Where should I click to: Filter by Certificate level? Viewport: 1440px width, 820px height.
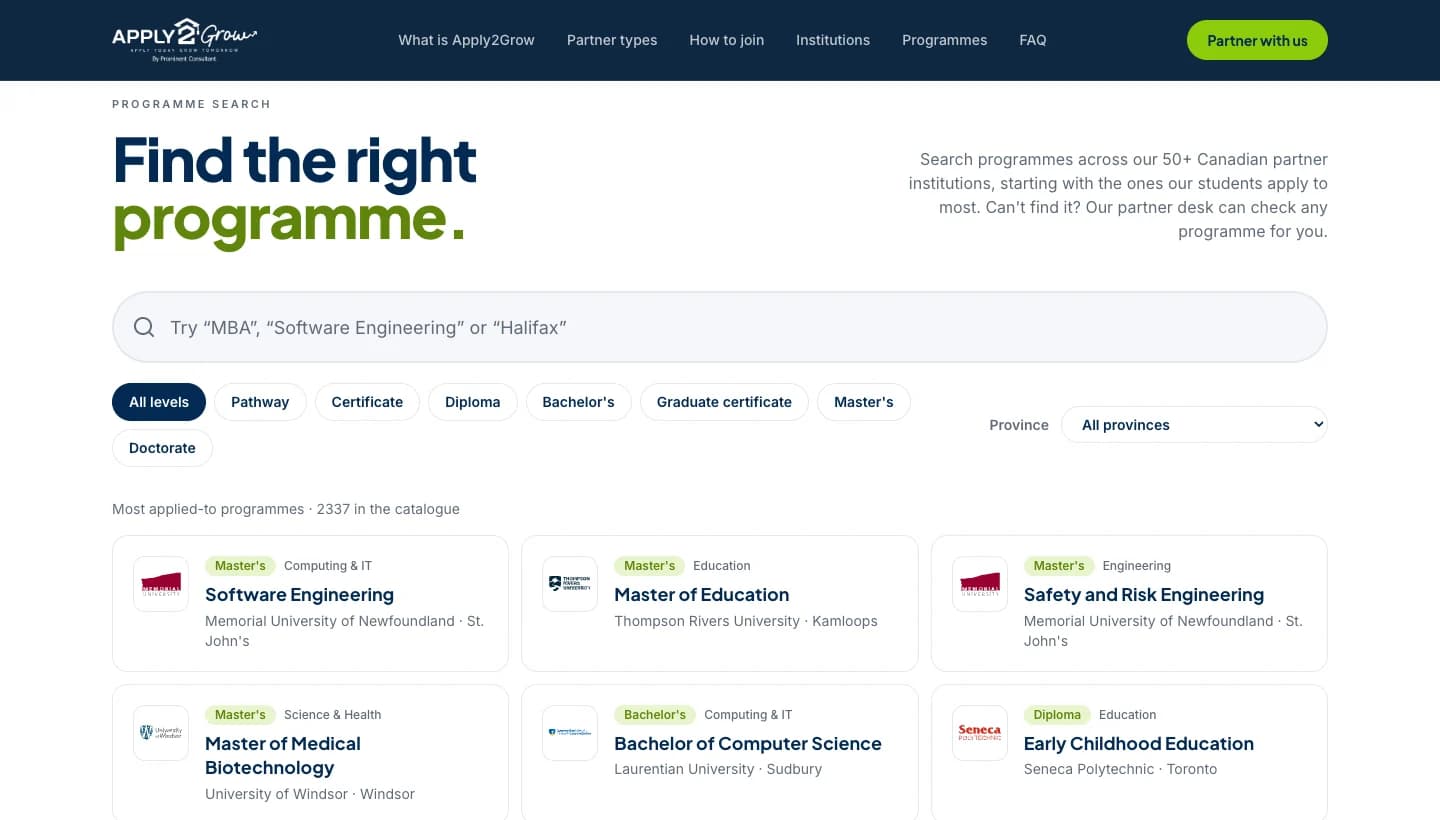[367, 402]
